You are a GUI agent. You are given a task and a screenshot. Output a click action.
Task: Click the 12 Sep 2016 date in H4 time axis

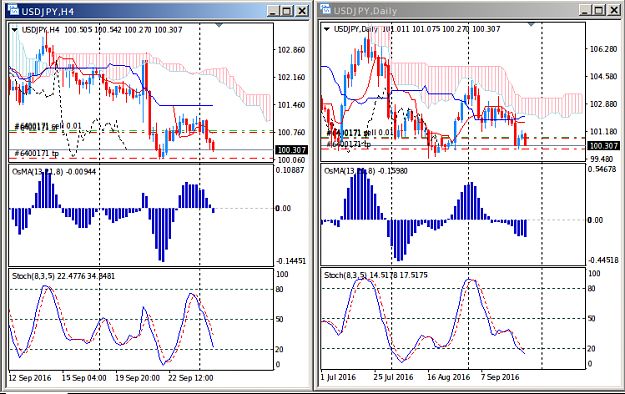[x=30, y=378]
